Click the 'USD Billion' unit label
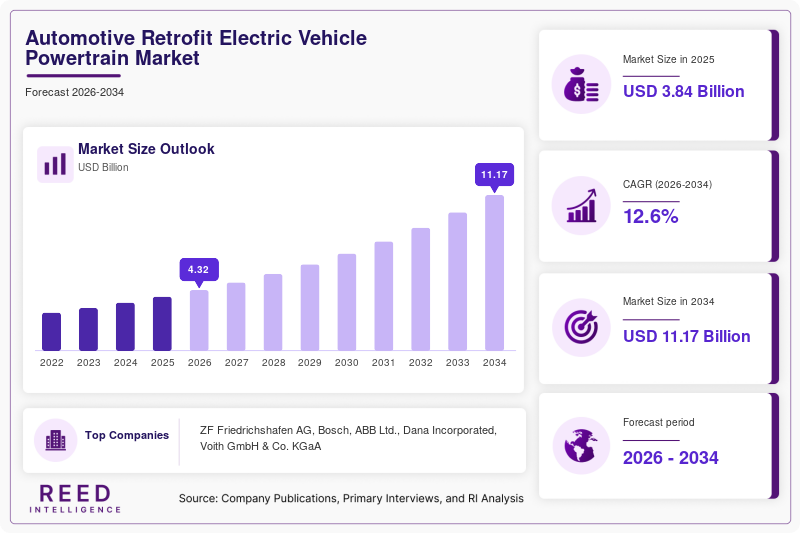 (103, 167)
